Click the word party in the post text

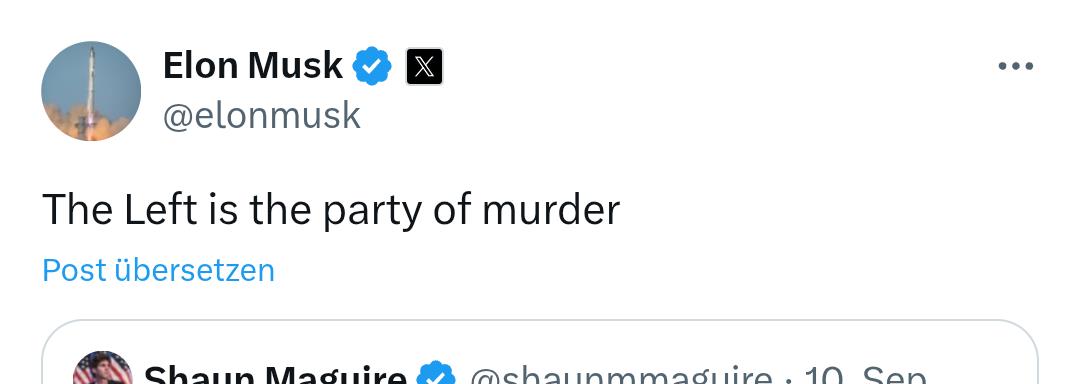[372, 211]
